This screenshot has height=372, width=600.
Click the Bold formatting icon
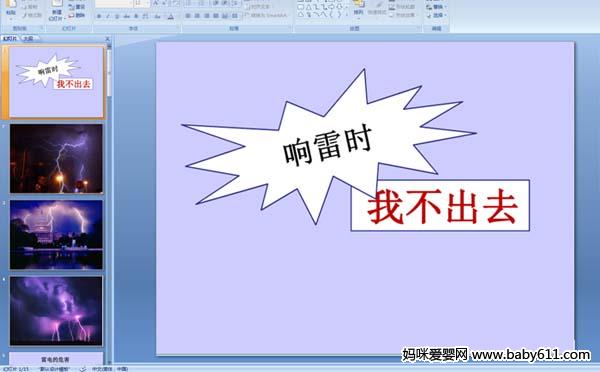(x=99, y=16)
